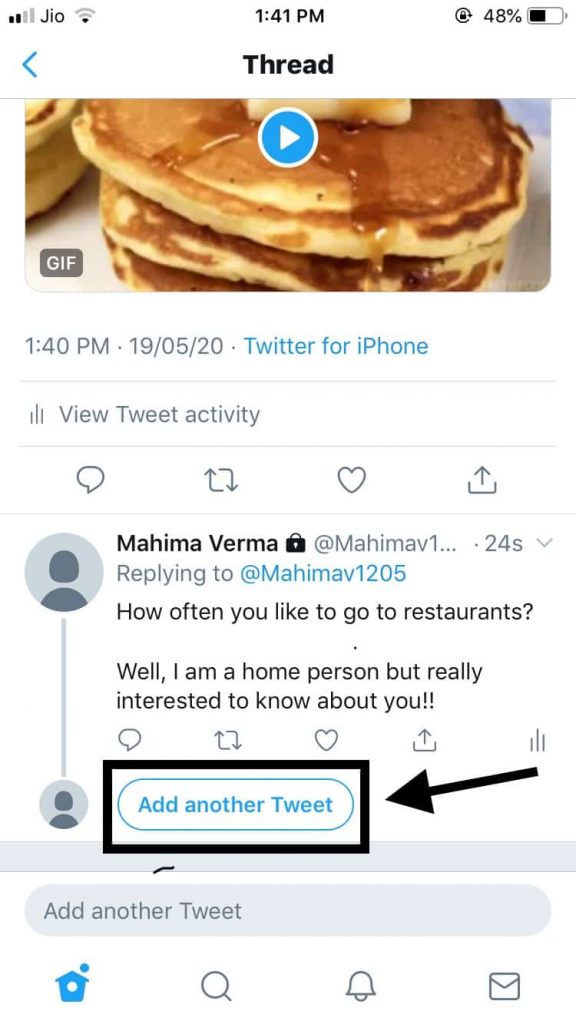576x1024 pixels.
Task: Reply to Mahima Verma's tweet
Action: coord(131,740)
